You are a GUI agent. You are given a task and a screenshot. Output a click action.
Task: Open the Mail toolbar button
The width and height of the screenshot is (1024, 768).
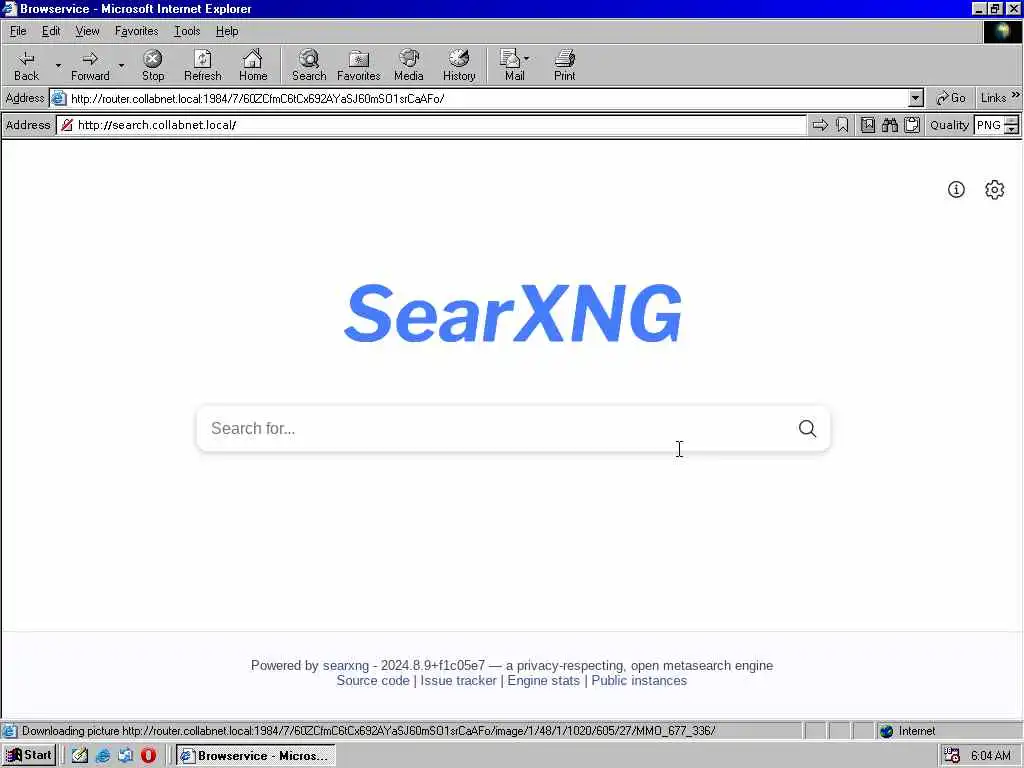coord(512,66)
